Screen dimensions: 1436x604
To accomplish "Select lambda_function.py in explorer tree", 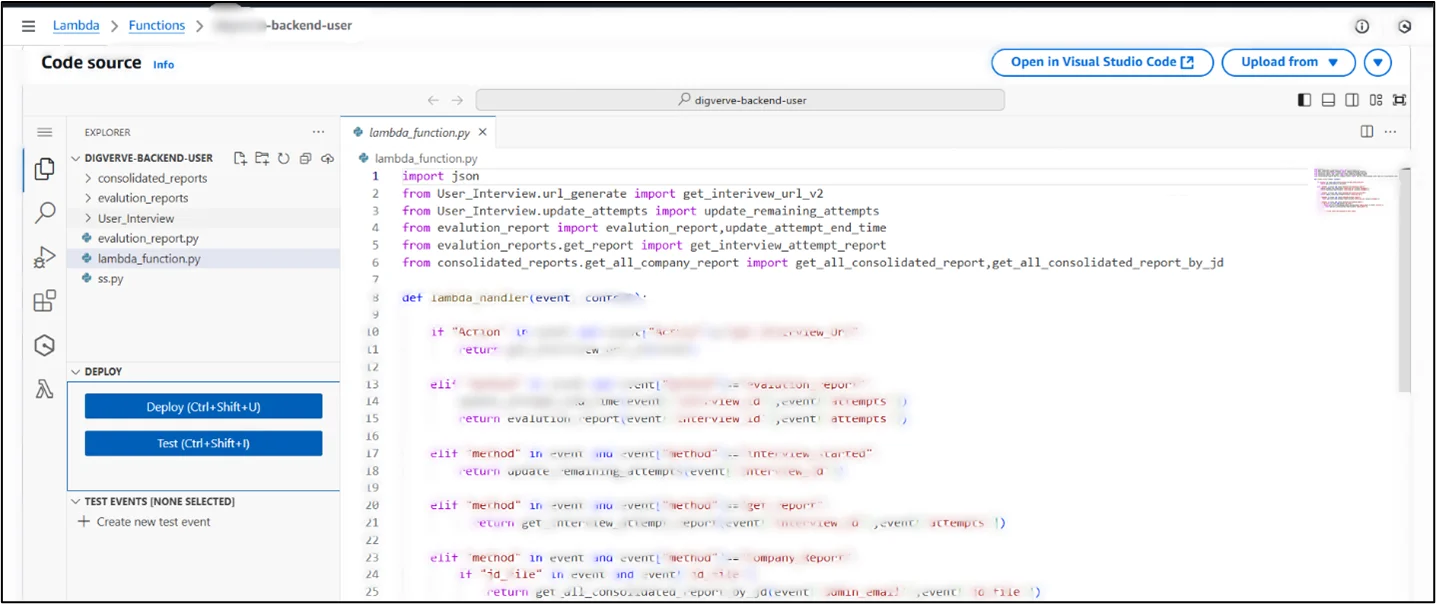I will click(149, 258).
